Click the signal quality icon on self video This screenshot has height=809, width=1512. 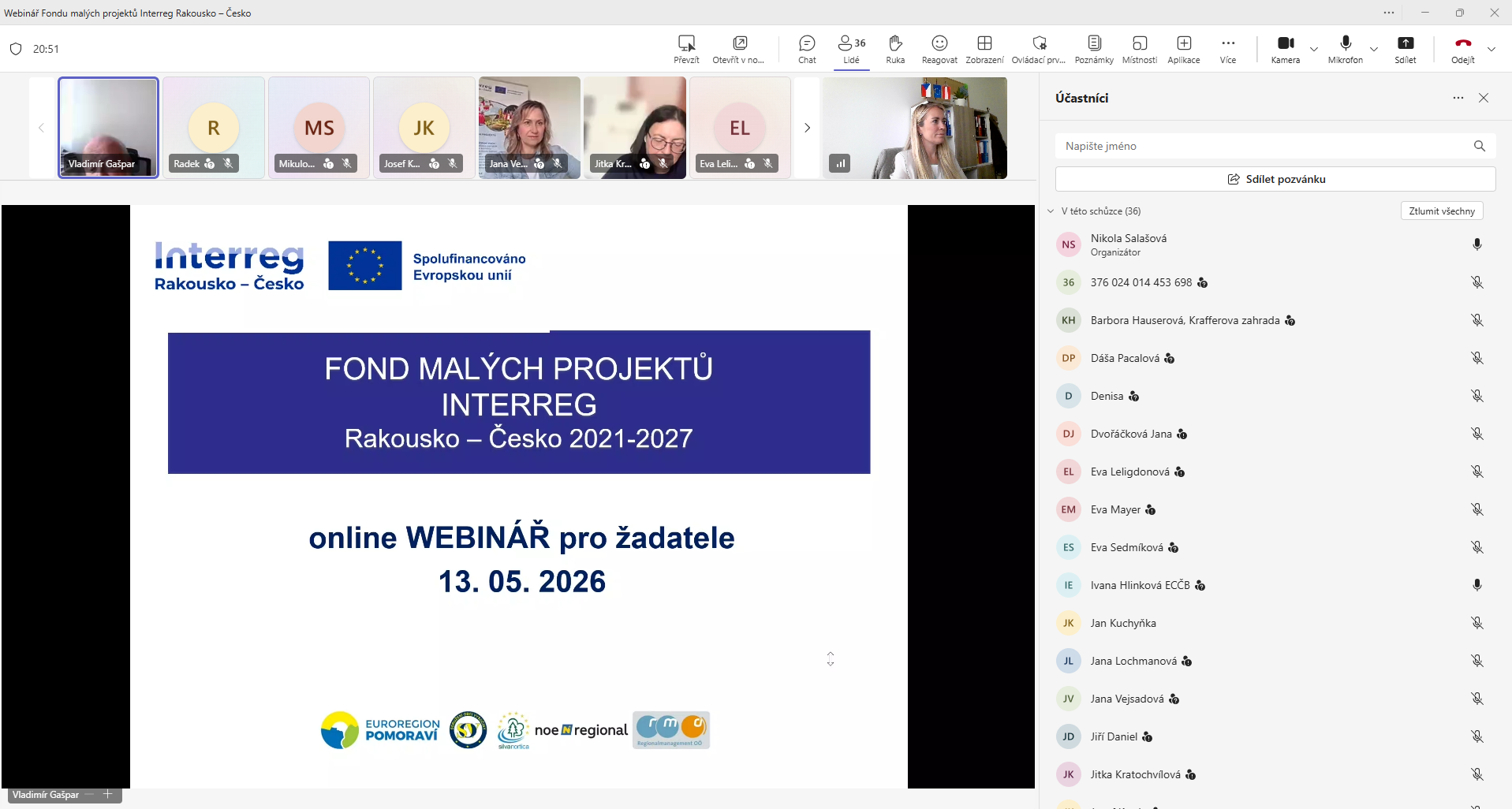tap(840, 164)
